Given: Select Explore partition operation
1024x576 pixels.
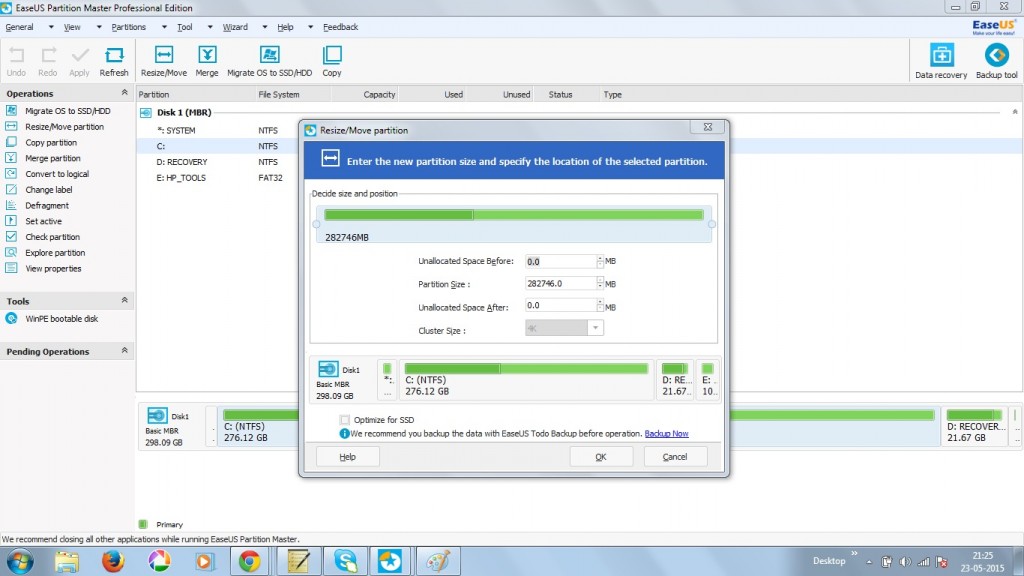Looking at the screenshot, I should point(55,253).
